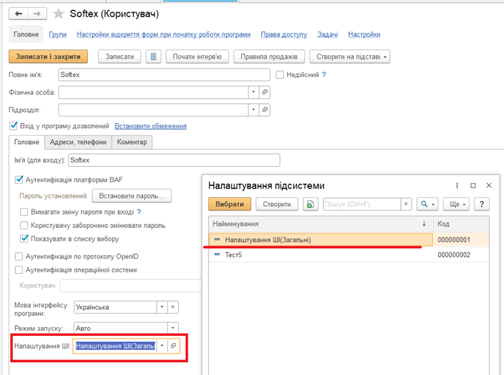
Task: Focus the Пошук search field
Action: pyautogui.click(x=362, y=204)
